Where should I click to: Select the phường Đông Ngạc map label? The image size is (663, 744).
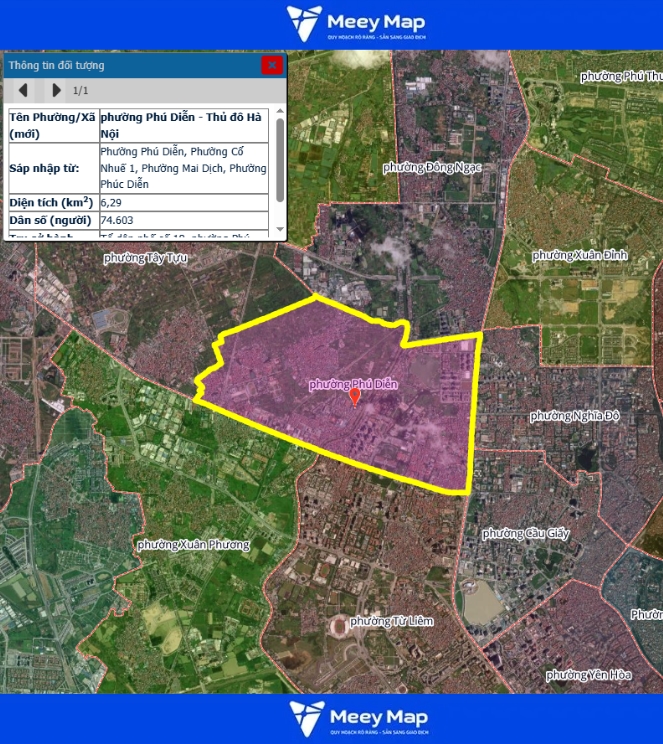(431, 167)
